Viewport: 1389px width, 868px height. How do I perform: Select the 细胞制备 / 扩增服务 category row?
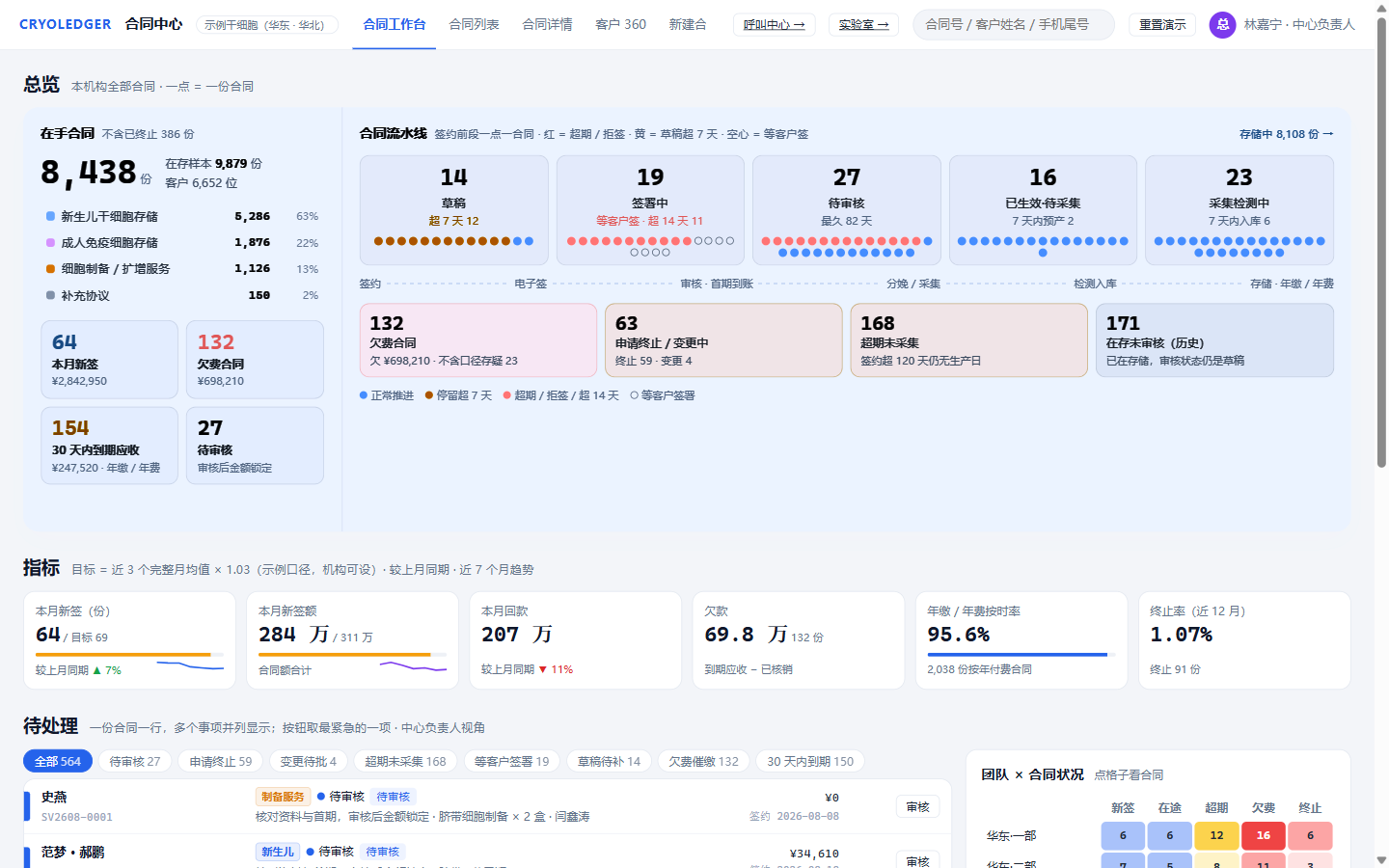click(182, 269)
